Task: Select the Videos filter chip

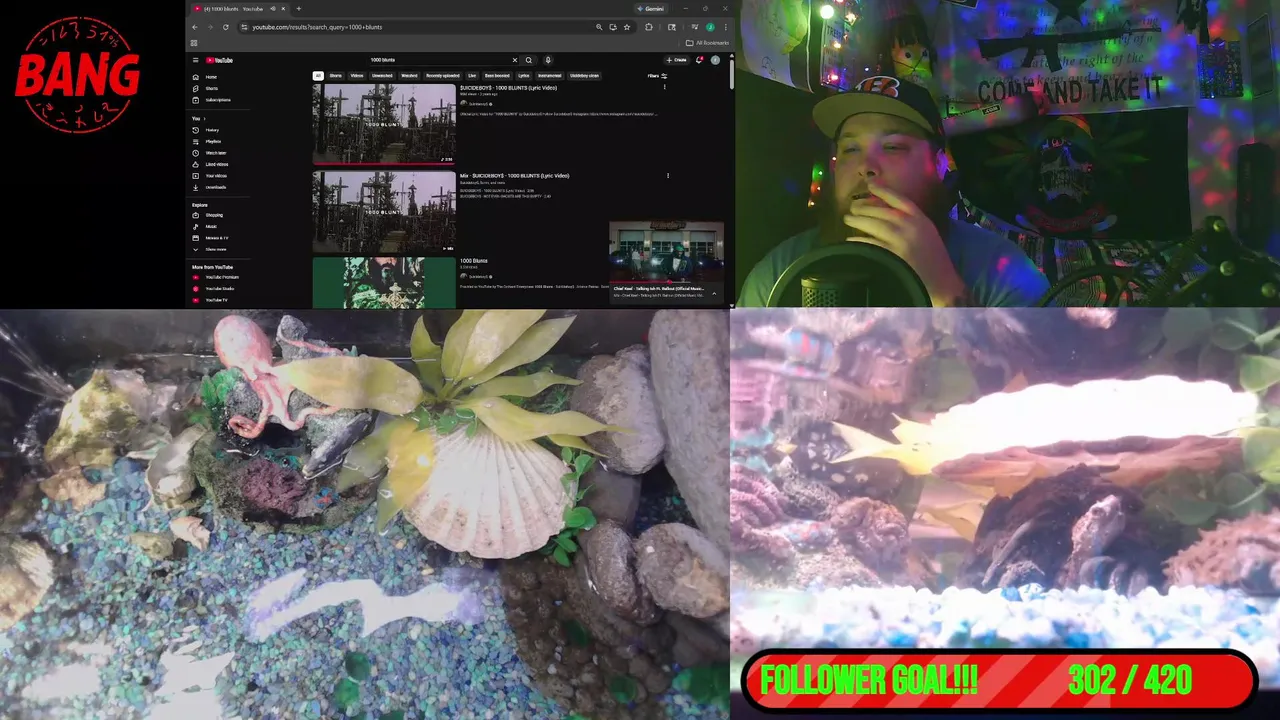Action: (357, 76)
